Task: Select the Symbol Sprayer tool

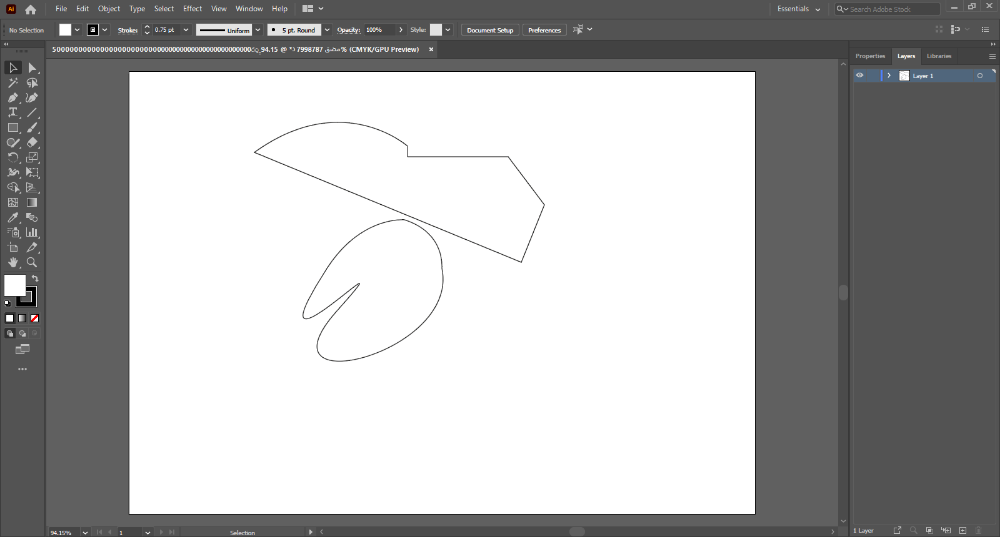Action: (13, 232)
